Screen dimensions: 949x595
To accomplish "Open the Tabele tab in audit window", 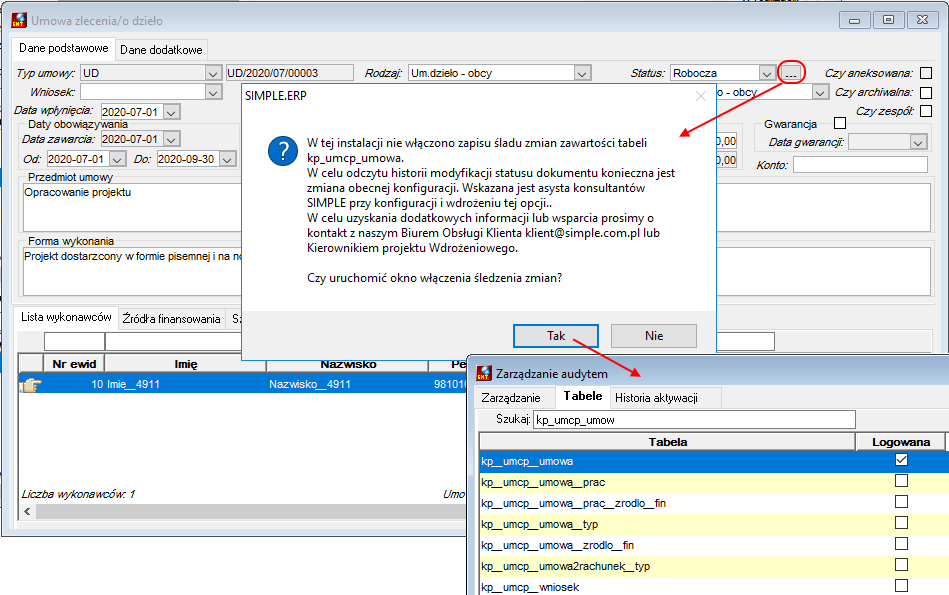I will pyautogui.click(x=583, y=396).
